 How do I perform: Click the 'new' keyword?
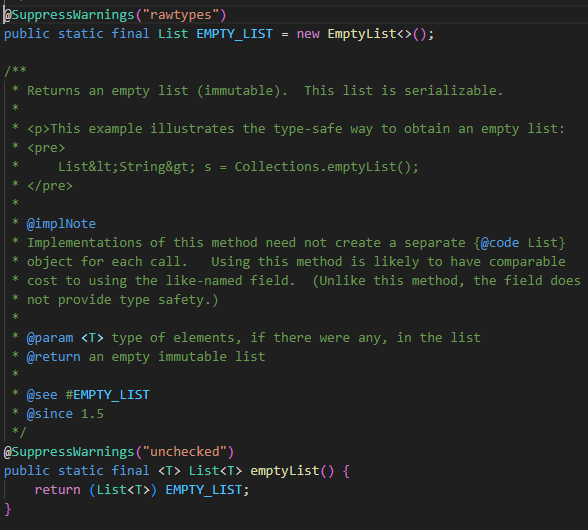(308, 34)
